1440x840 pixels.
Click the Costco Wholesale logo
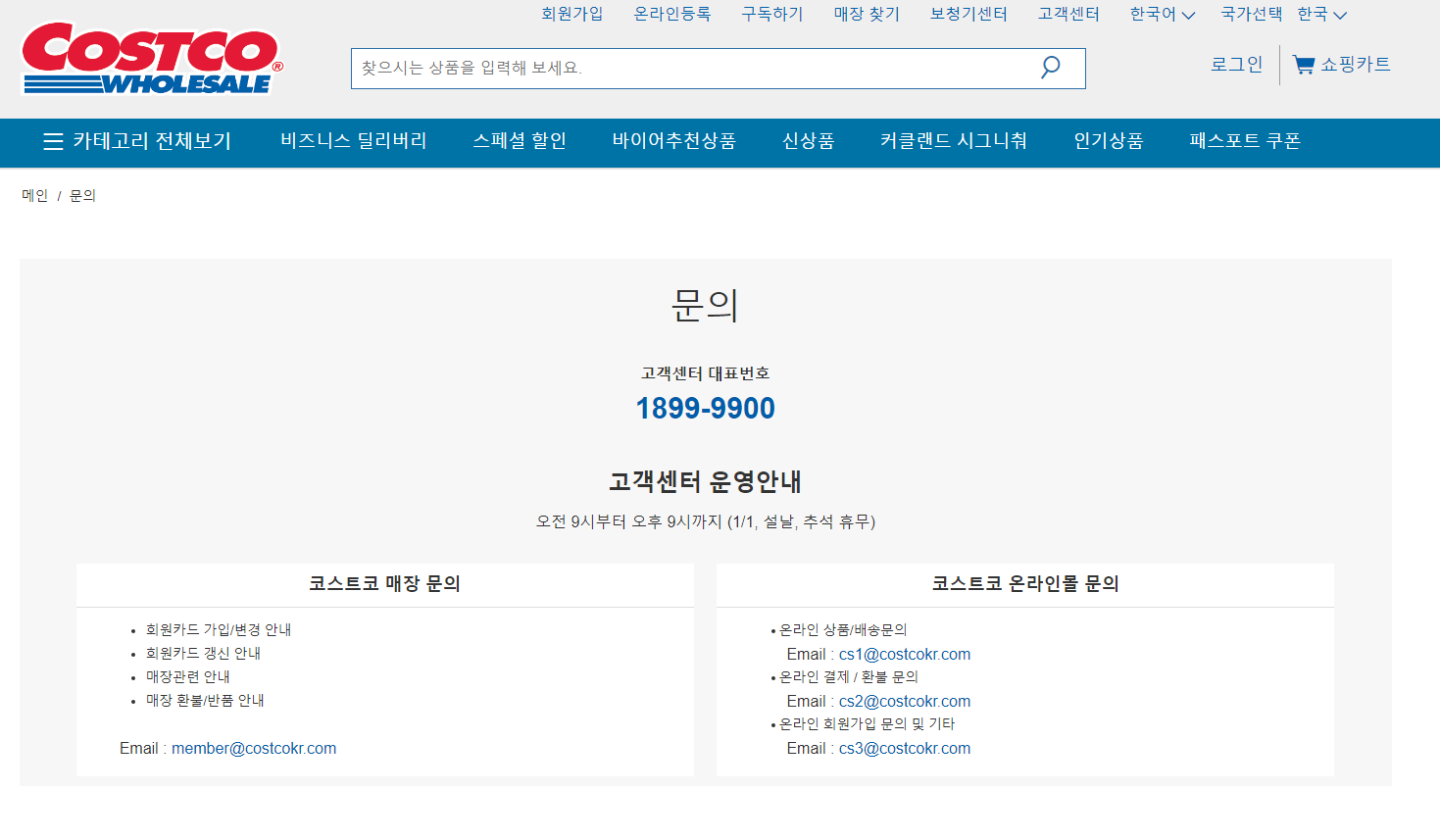point(152,58)
